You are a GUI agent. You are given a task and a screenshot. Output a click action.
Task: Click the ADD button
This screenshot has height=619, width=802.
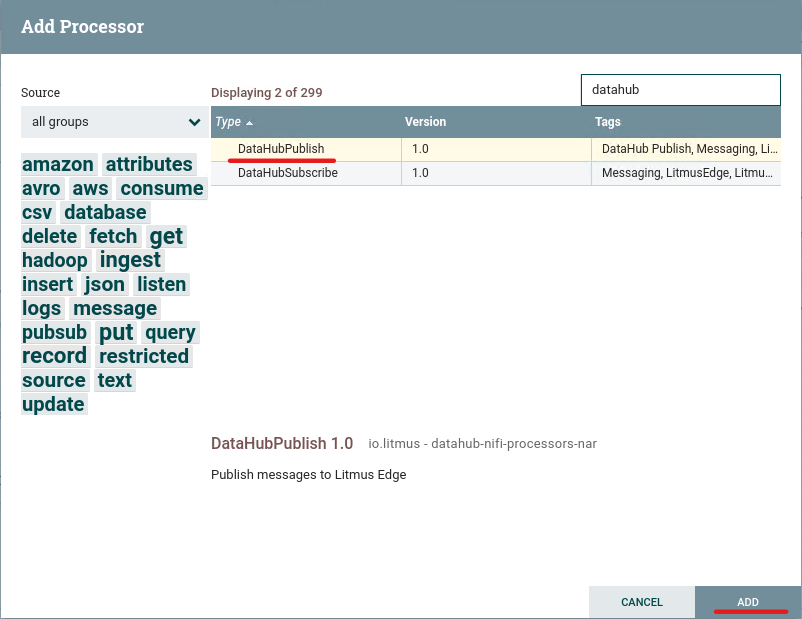(748, 602)
